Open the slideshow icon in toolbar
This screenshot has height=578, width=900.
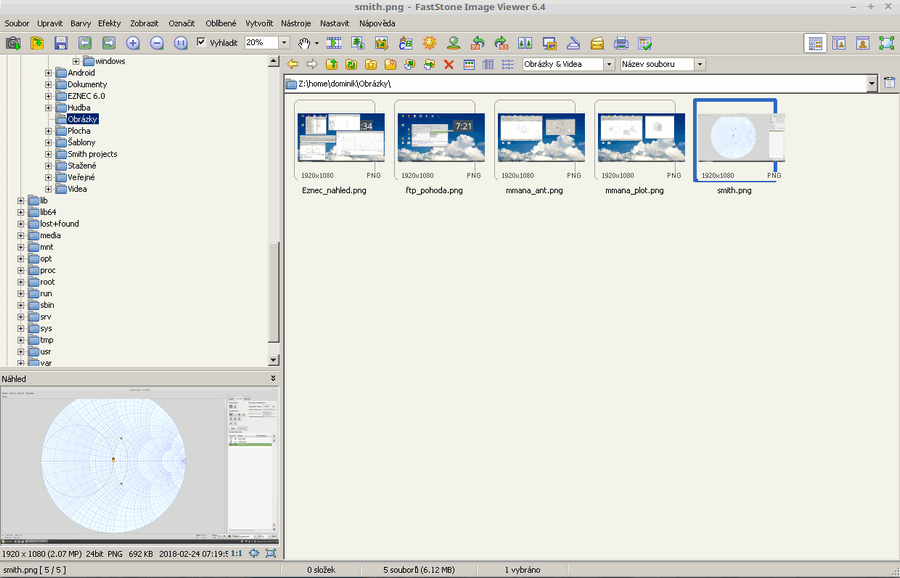[x=333, y=43]
